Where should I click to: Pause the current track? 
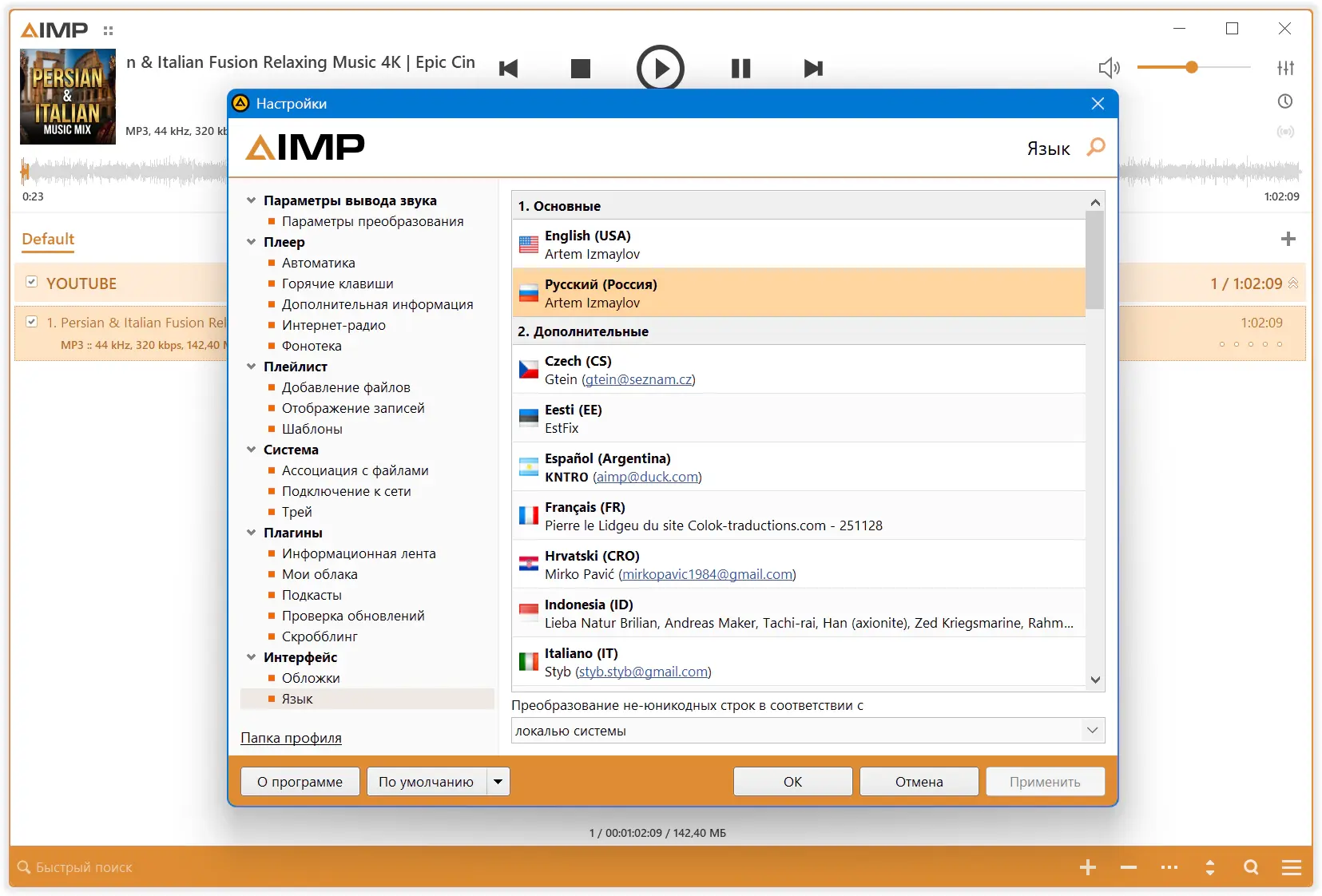[x=741, y=69]
